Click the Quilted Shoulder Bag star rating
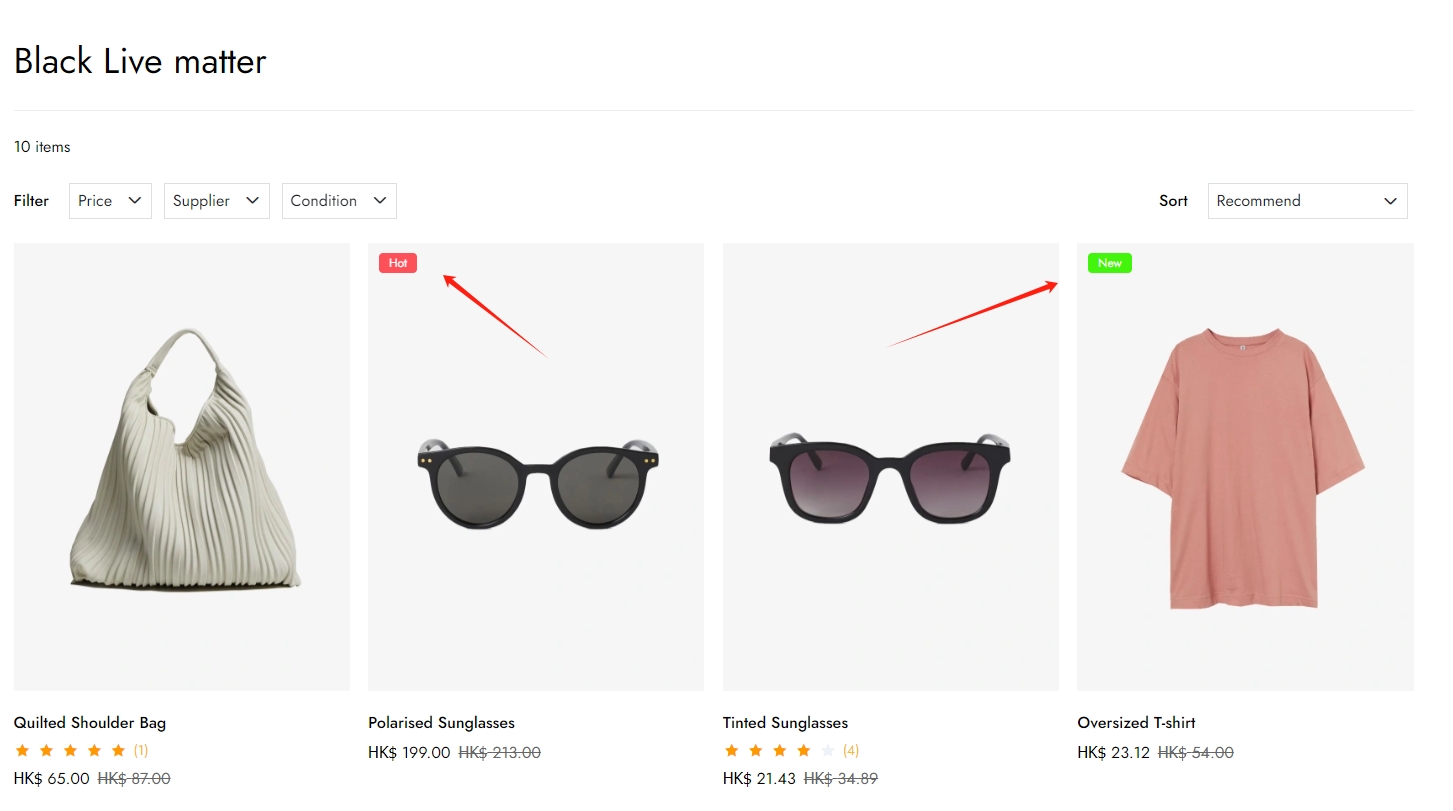The height and width of the screenshot is (811, 1453). click(70, 751)
